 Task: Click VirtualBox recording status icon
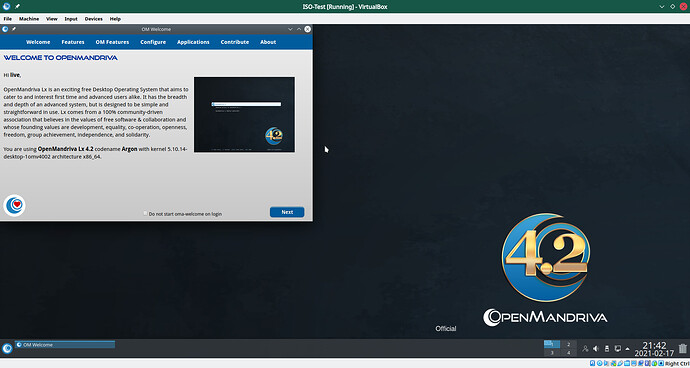641,363
